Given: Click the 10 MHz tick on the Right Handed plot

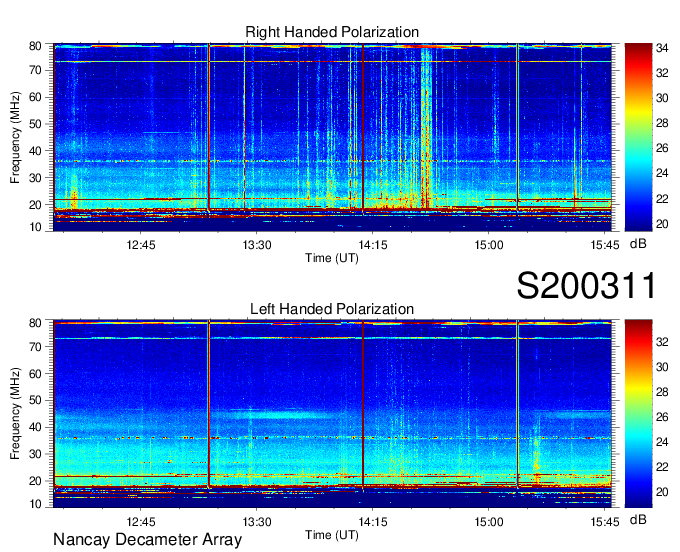Looking at the screenshot, I should point(35,227).
